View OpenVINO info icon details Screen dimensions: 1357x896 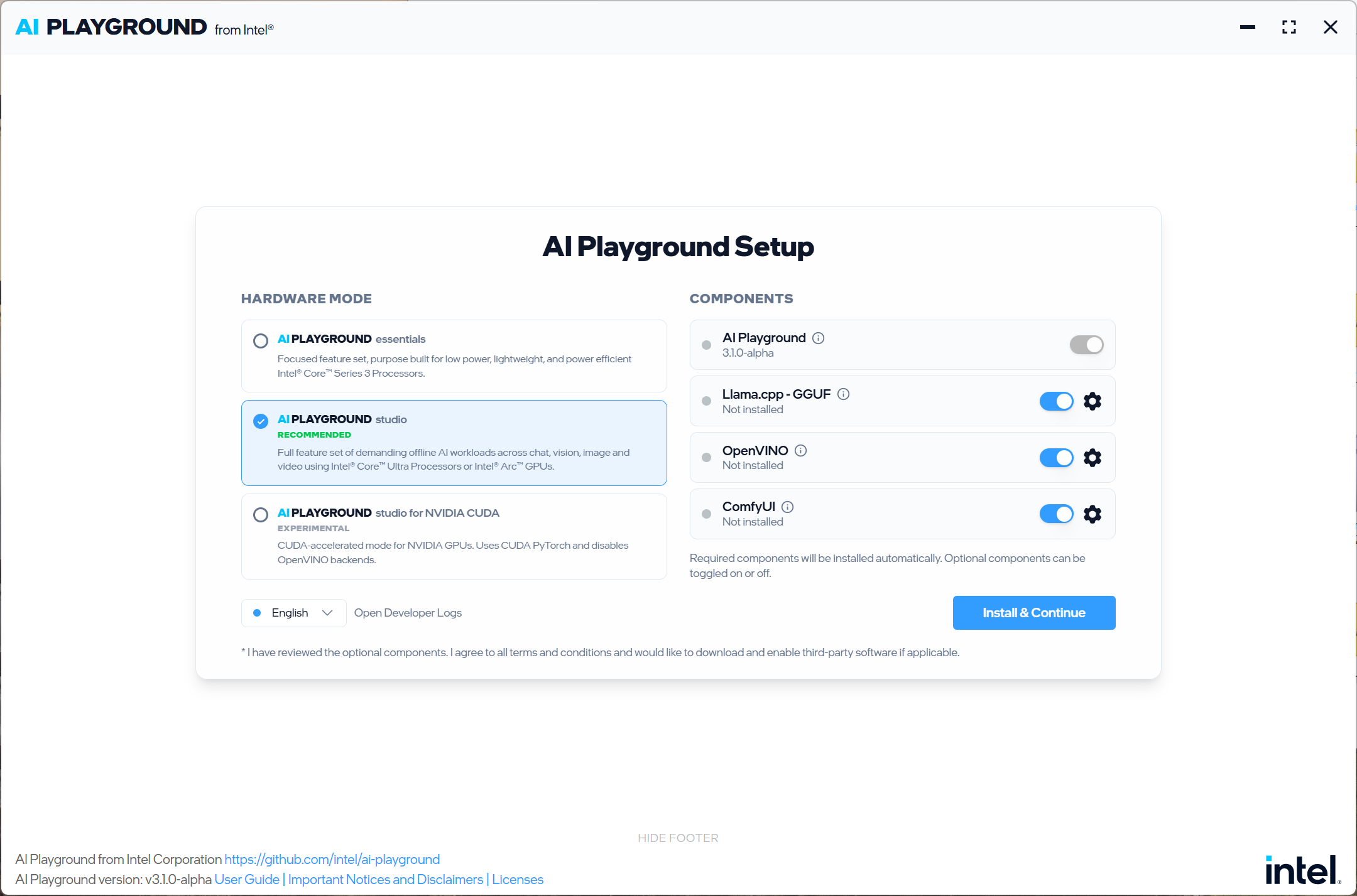pos(801,451)
